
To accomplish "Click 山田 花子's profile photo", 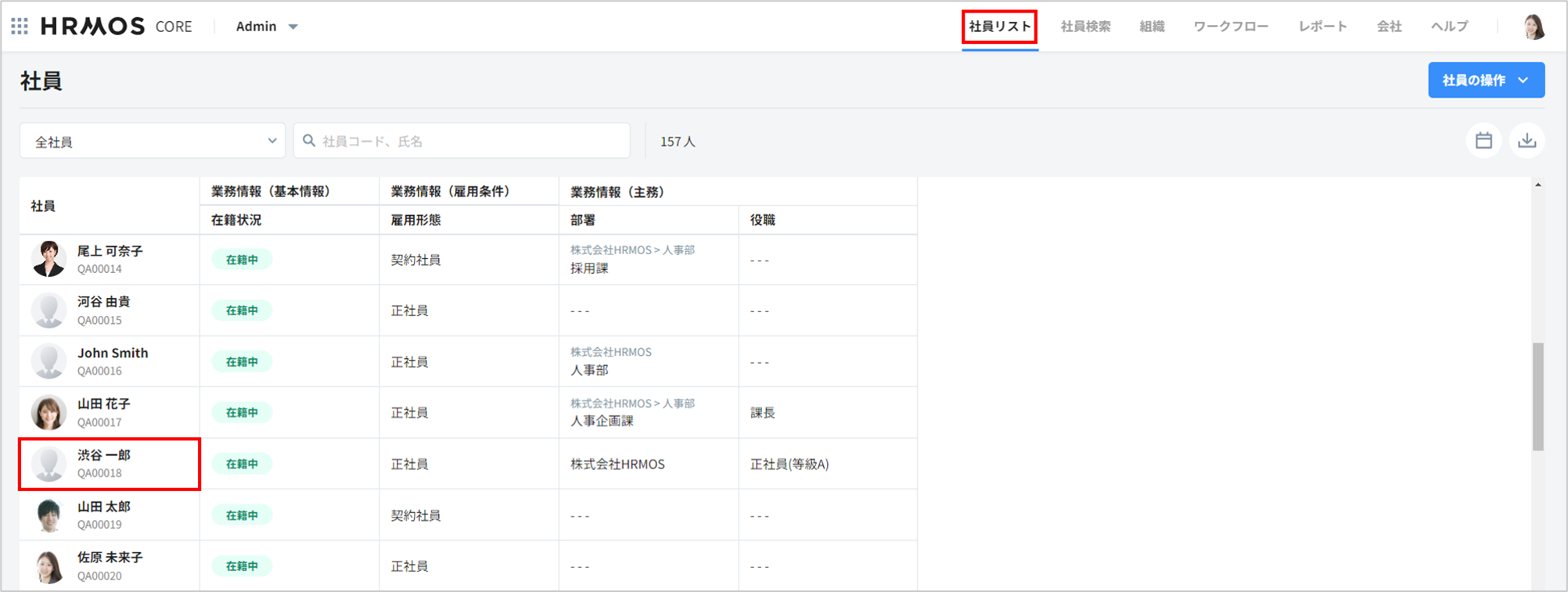I will [49, 413].
